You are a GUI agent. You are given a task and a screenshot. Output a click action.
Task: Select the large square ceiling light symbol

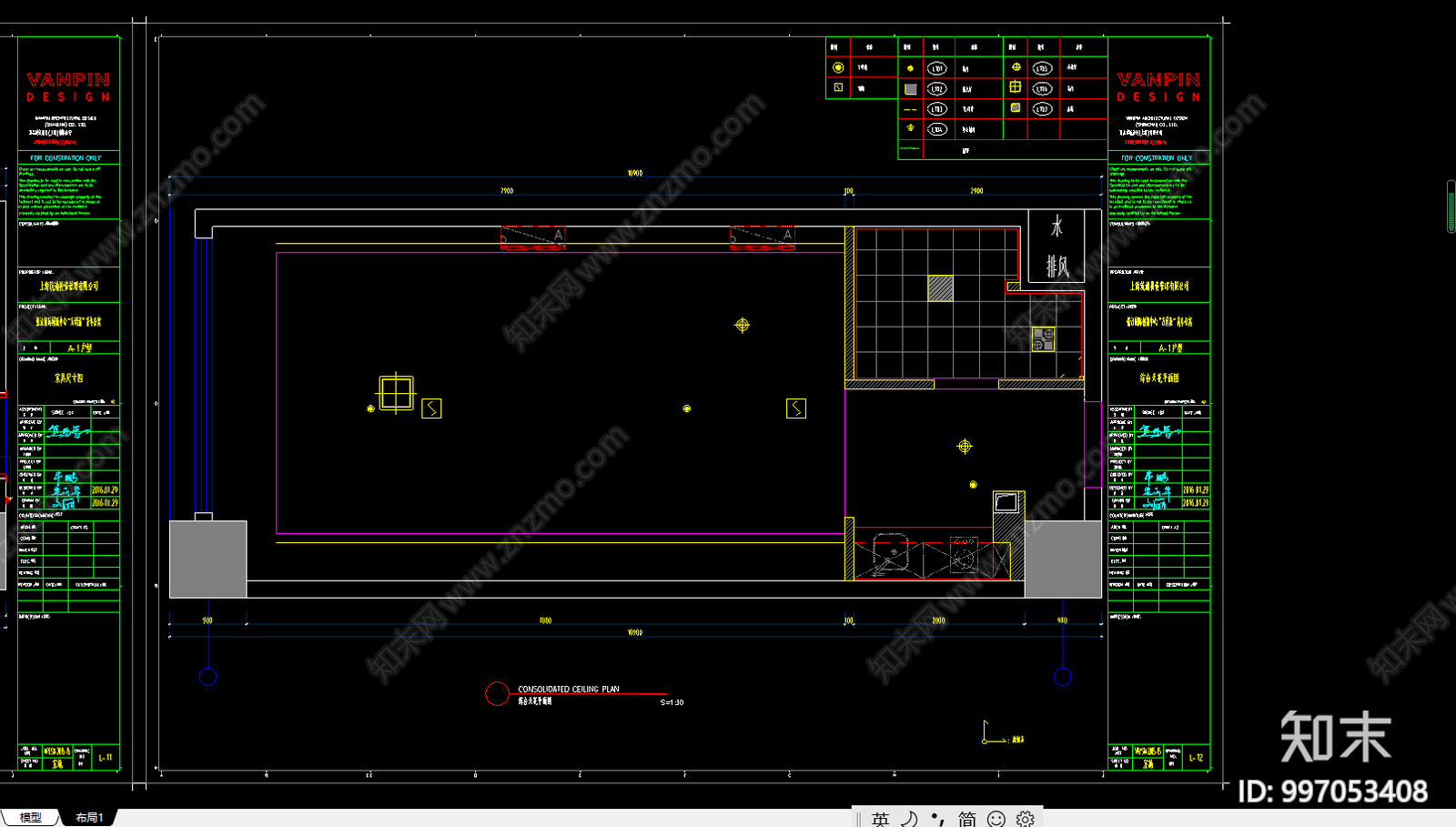click(396, 393)
